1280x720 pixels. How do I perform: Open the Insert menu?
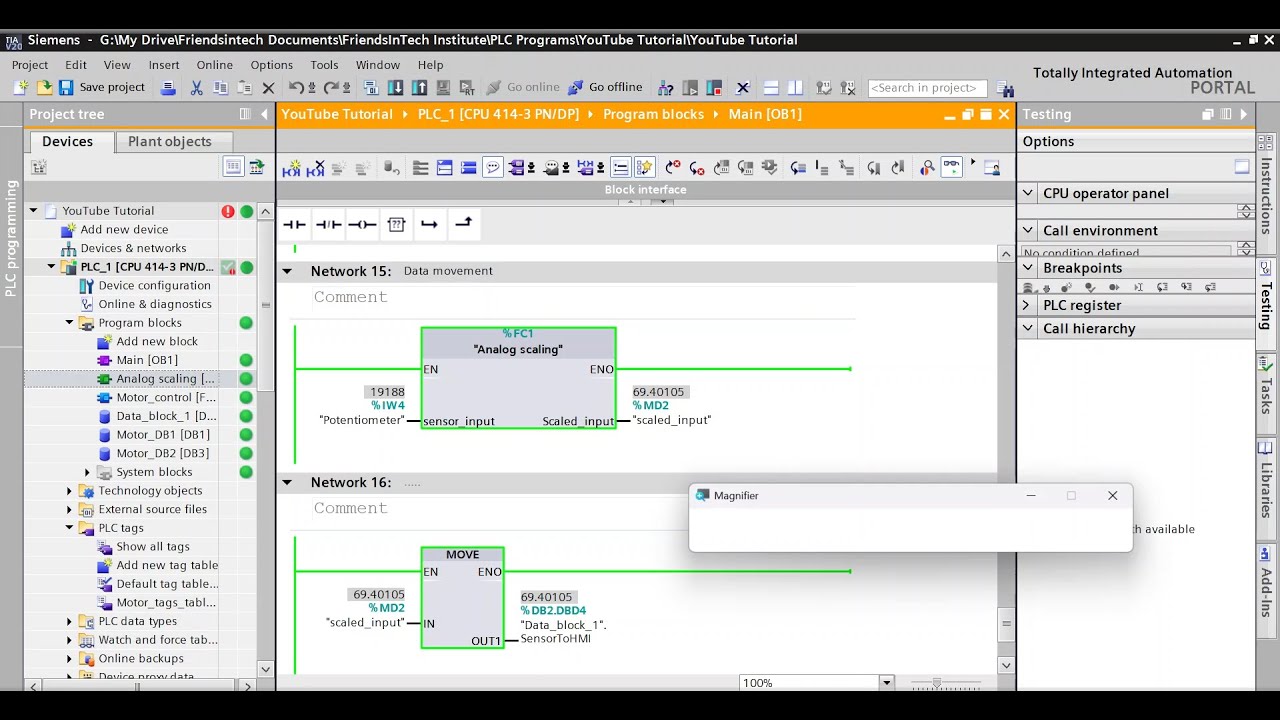tap(164, 65)
